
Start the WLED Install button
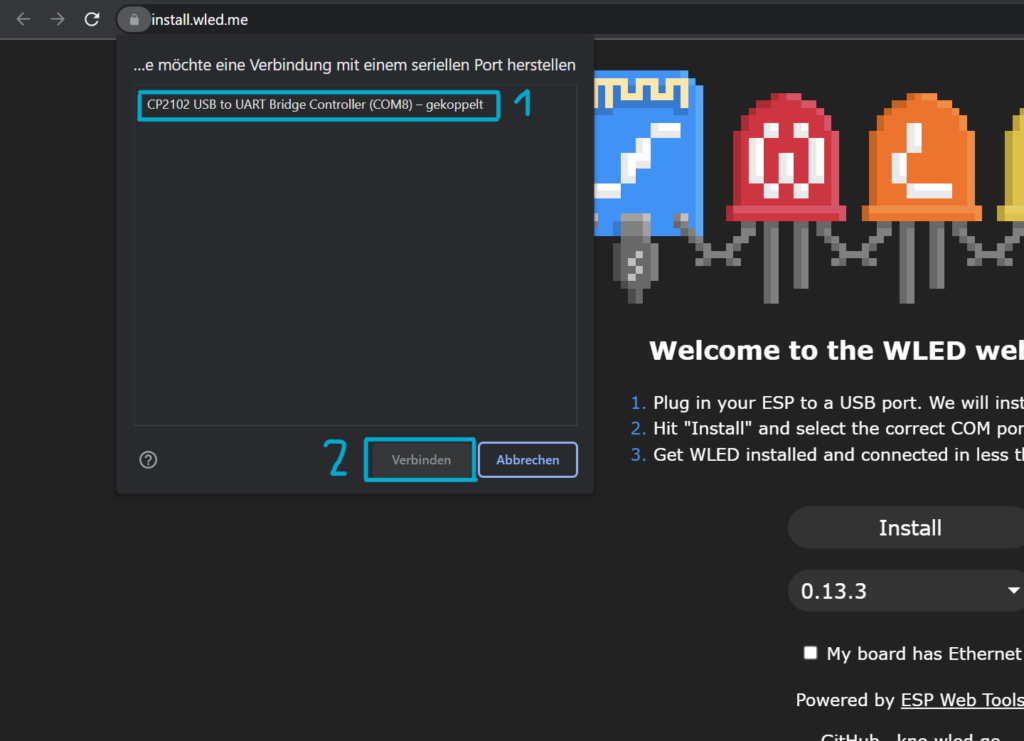click(908, 528)
